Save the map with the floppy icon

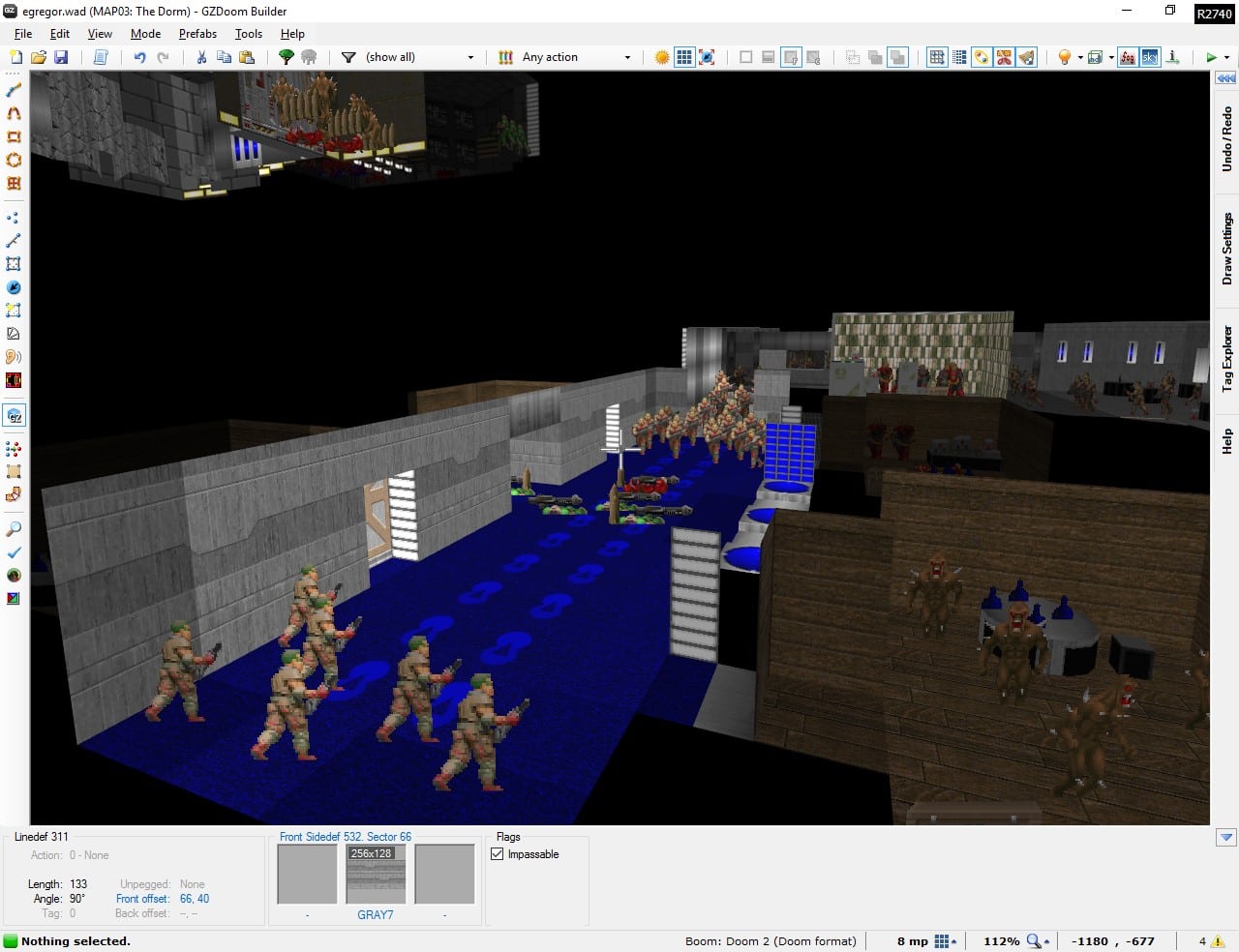click(x=61, y=57)
